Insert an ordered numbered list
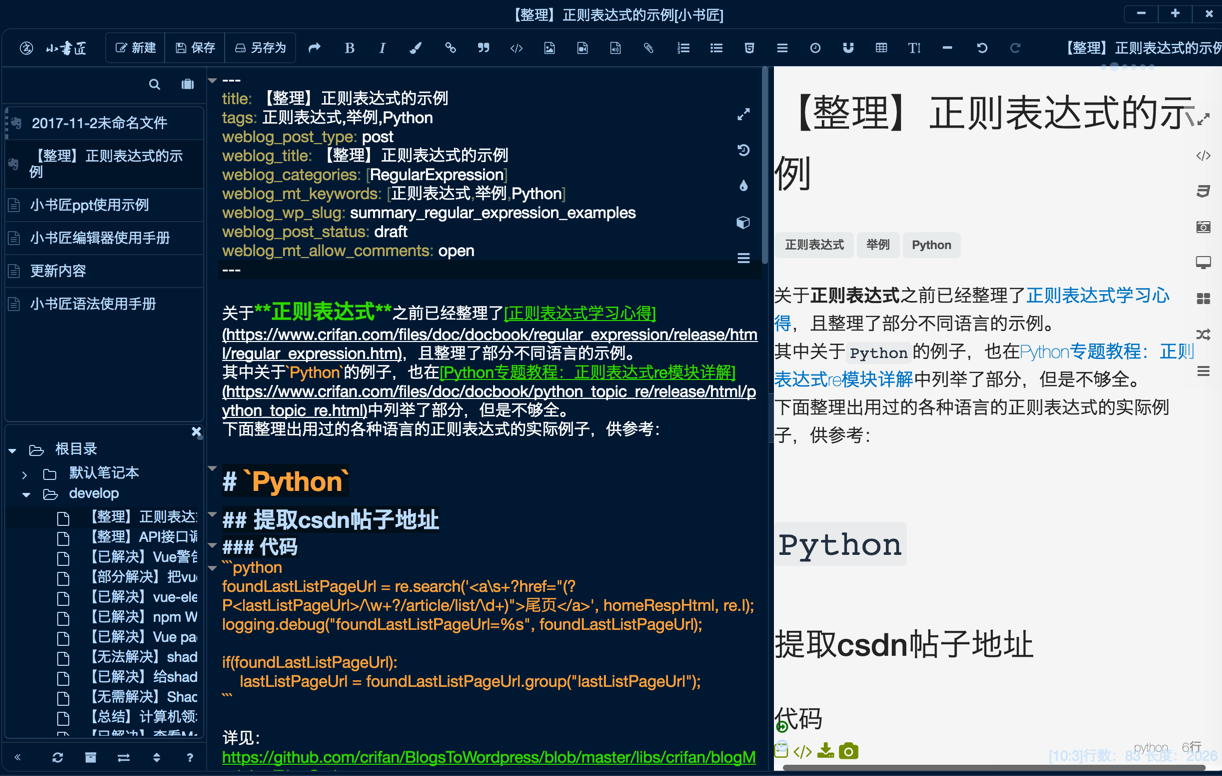Screen dimensions: 1222x776 point(683,48)
